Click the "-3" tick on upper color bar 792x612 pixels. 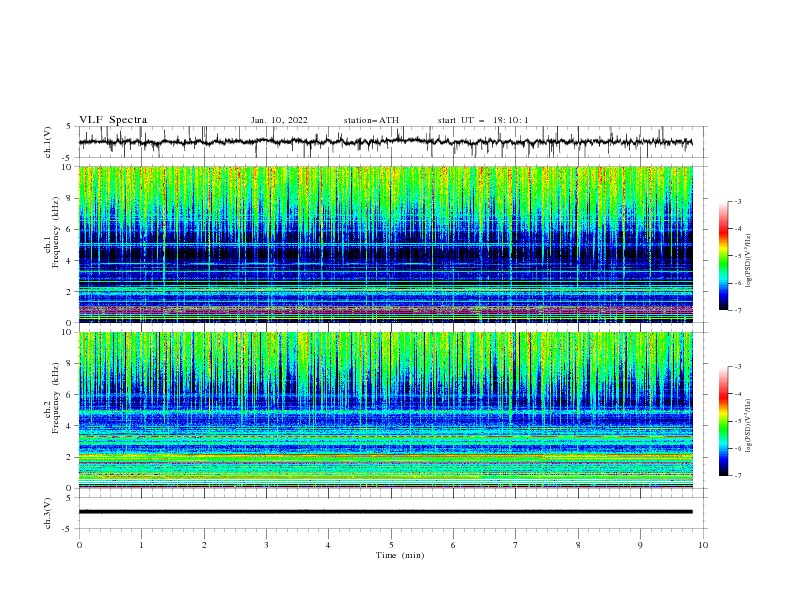[x=737, y=201]
